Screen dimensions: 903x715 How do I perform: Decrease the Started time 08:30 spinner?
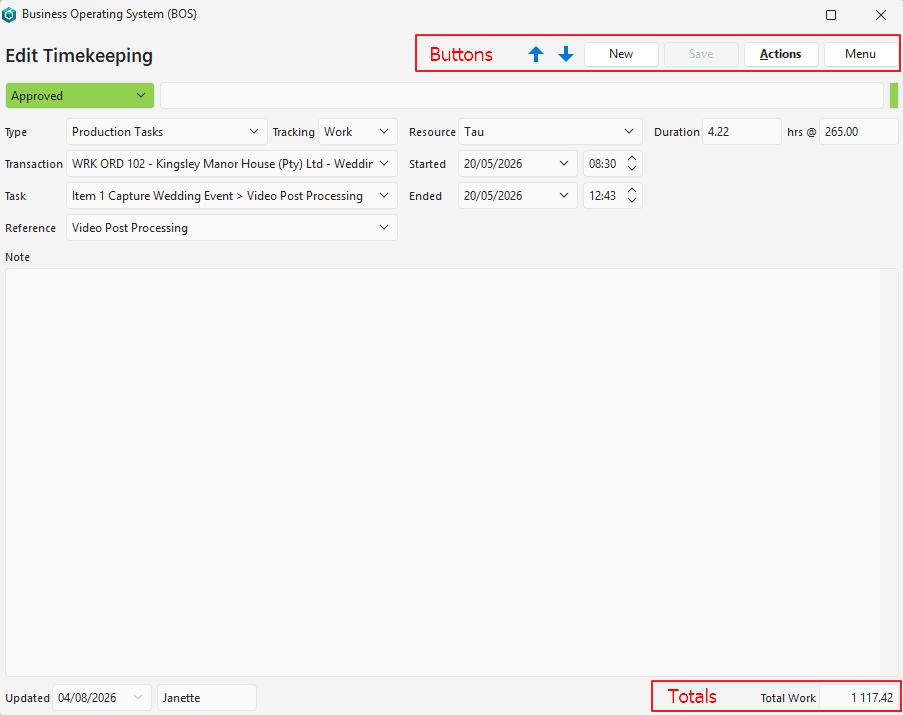pyautogui.click(x=632, y=169)
